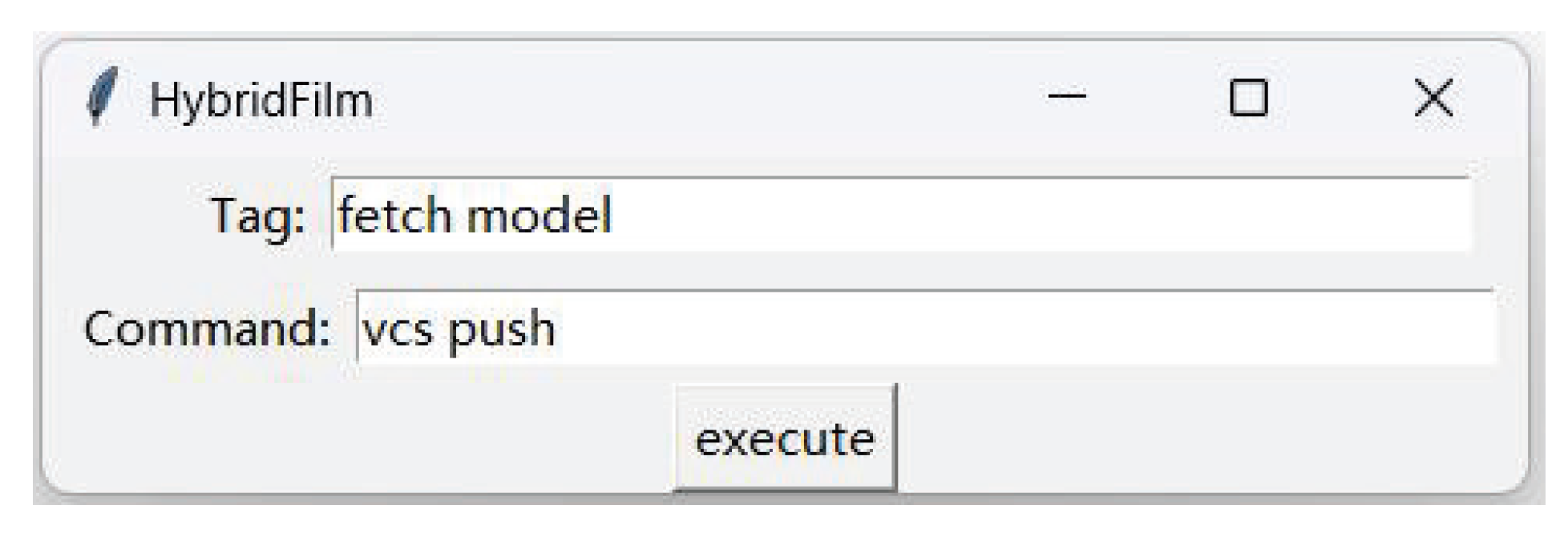Place cursor on the word 'vcs'
The height and width of the screenshot is (537, 1568).
click(397, 329)
